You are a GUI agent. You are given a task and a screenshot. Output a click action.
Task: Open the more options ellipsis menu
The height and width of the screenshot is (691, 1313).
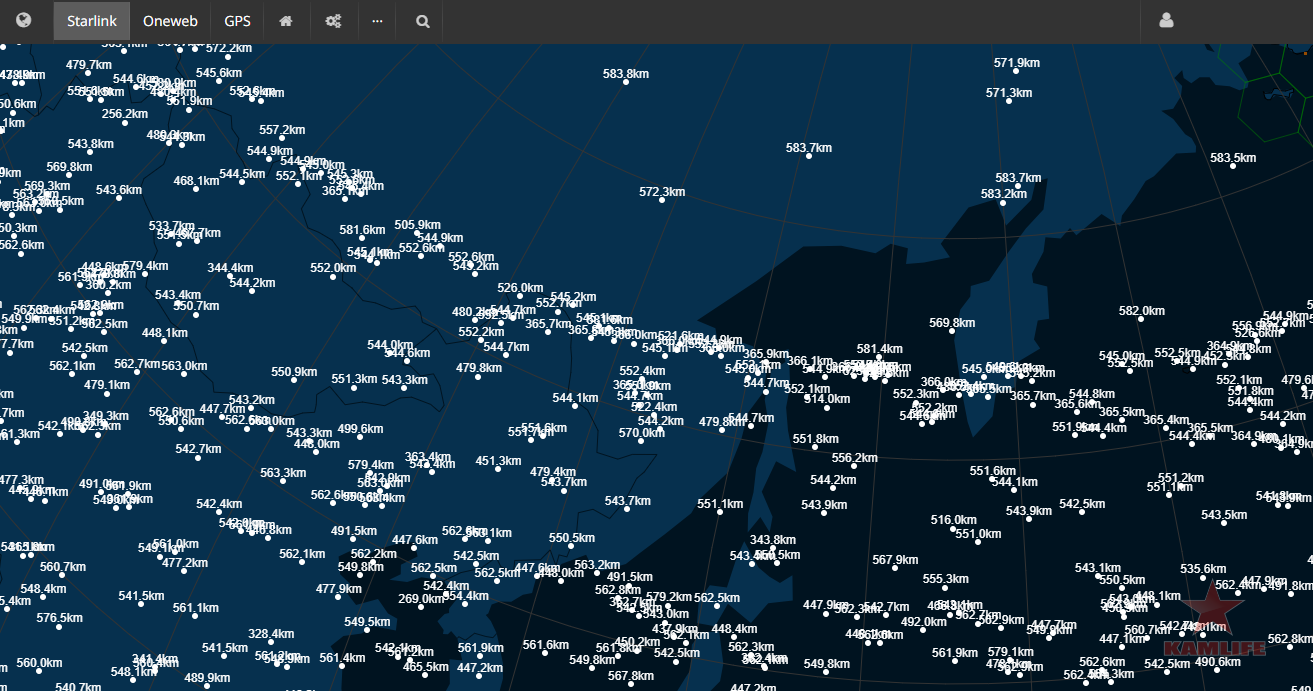coord(377,21)
